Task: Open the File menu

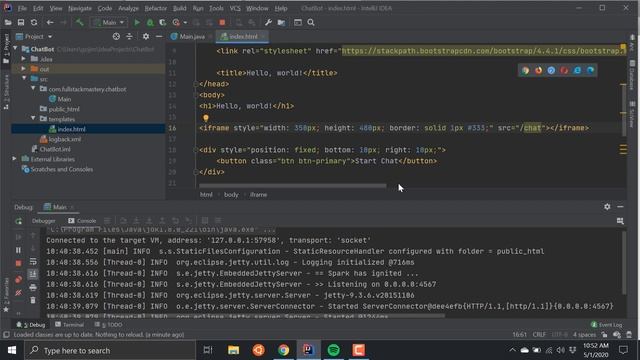Action: (x=22, y=8)
